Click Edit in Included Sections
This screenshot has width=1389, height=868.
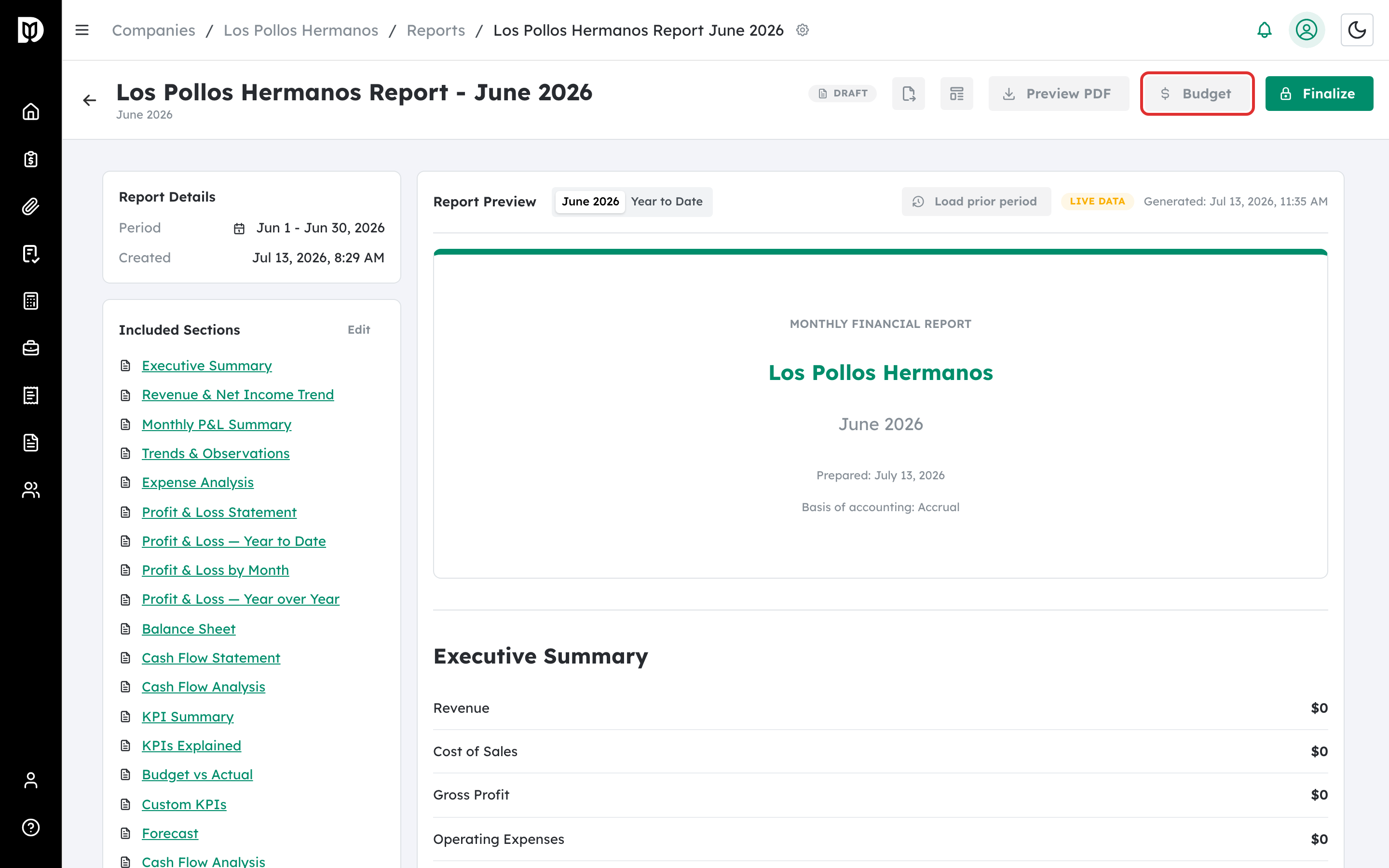pos(359,329)
